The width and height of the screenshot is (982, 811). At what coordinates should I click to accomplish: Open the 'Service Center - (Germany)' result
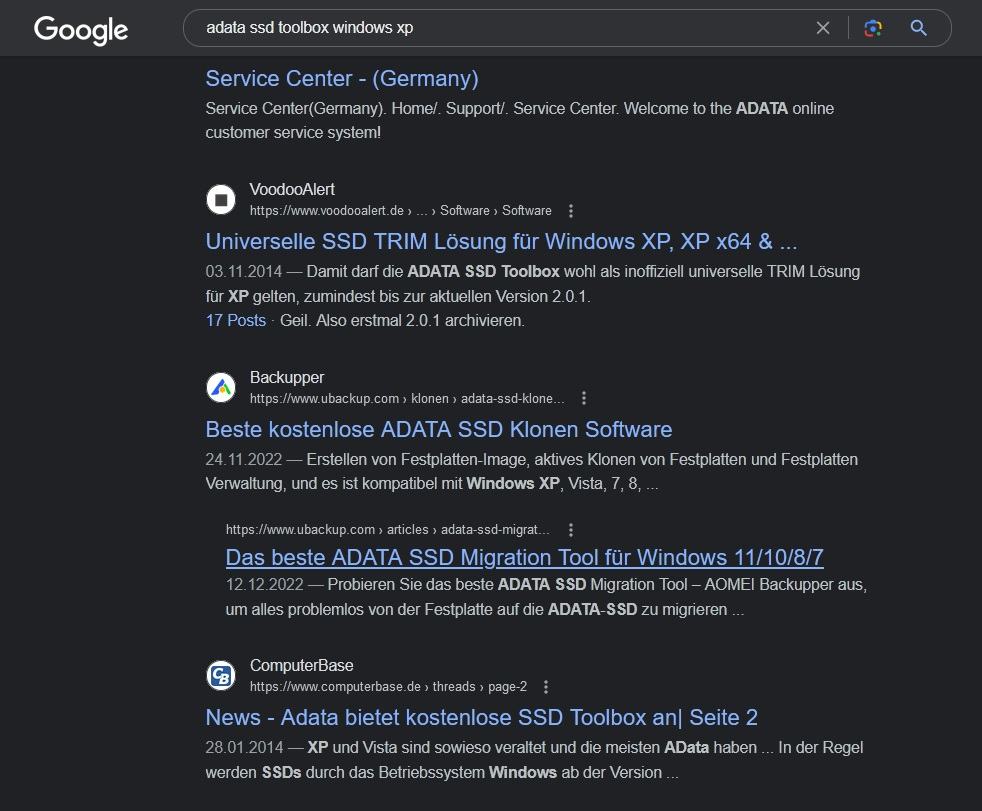(342, 79)
